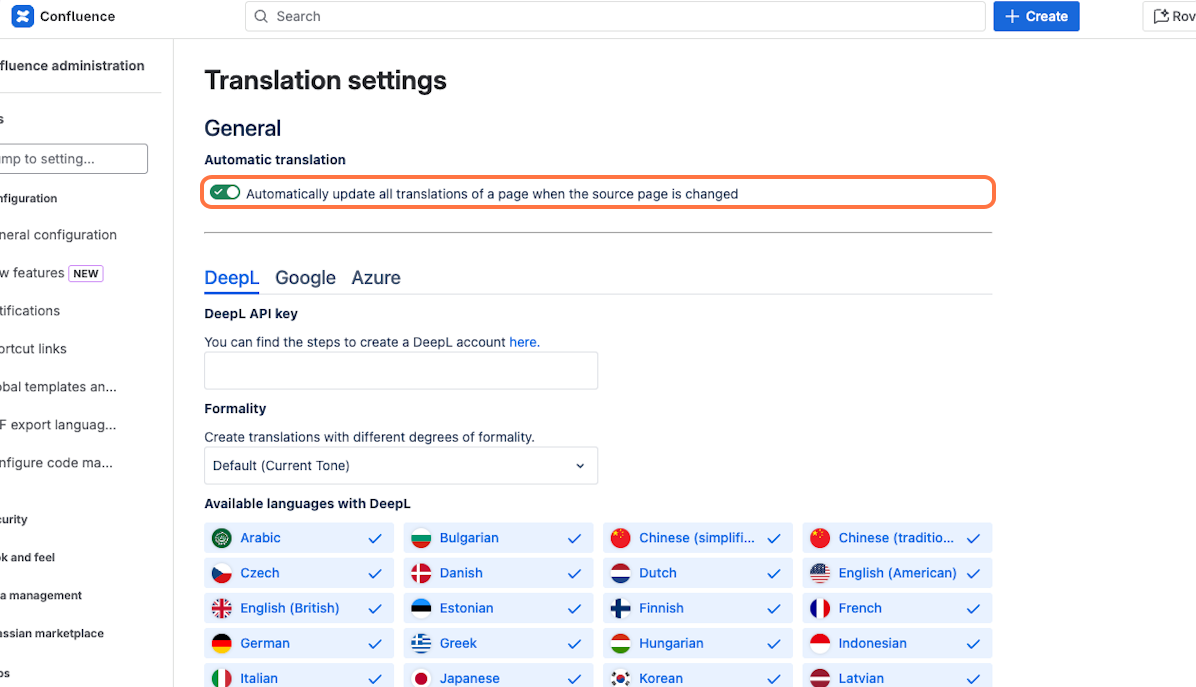Click the Security sidebar heading

point(14,519)
